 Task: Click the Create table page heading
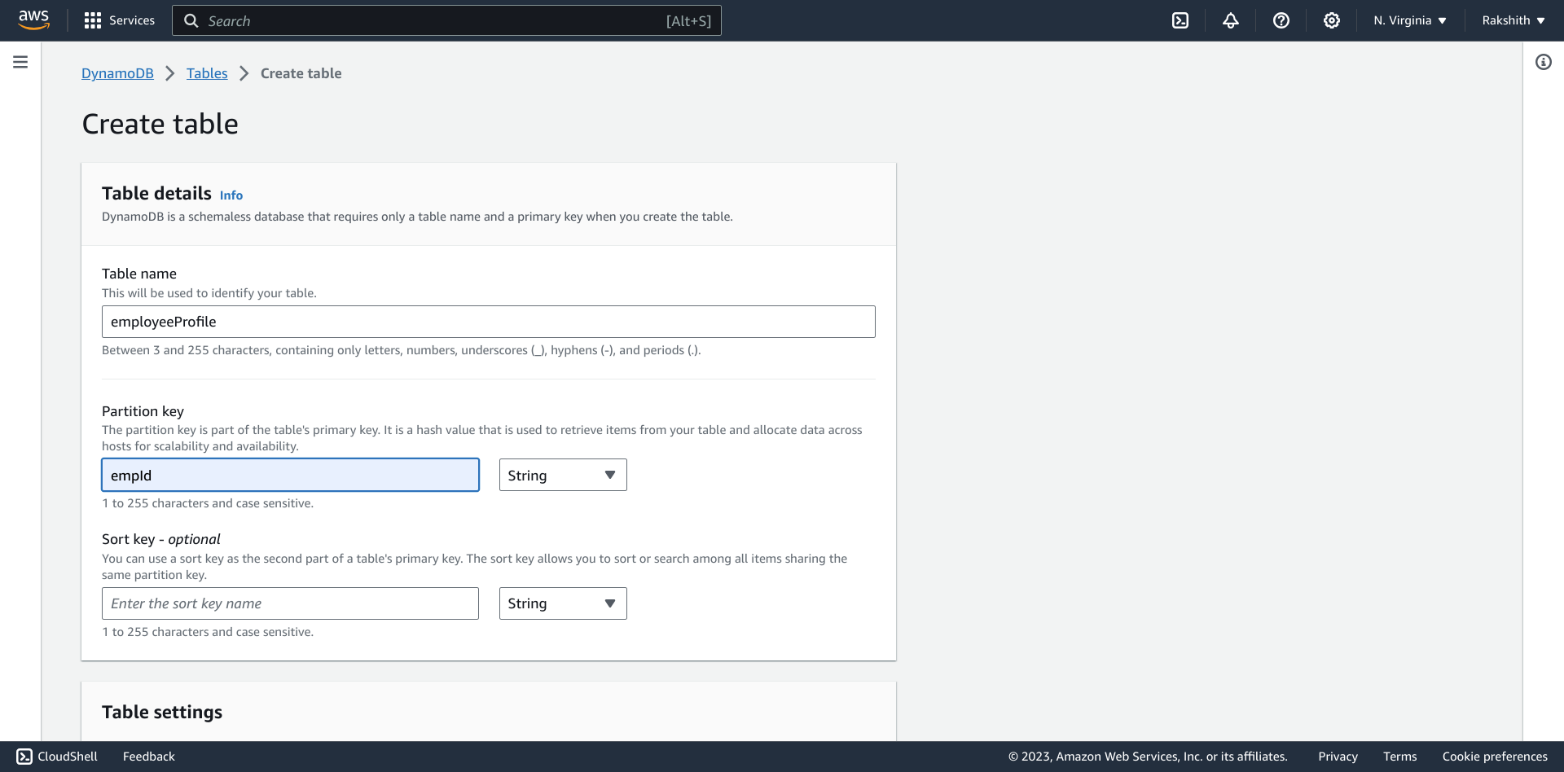click(160, 124)
